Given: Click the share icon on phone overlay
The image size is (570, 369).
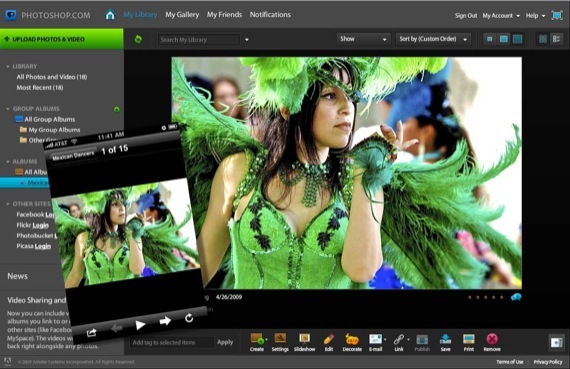Looking at the screenshot, I should (91, 333).
